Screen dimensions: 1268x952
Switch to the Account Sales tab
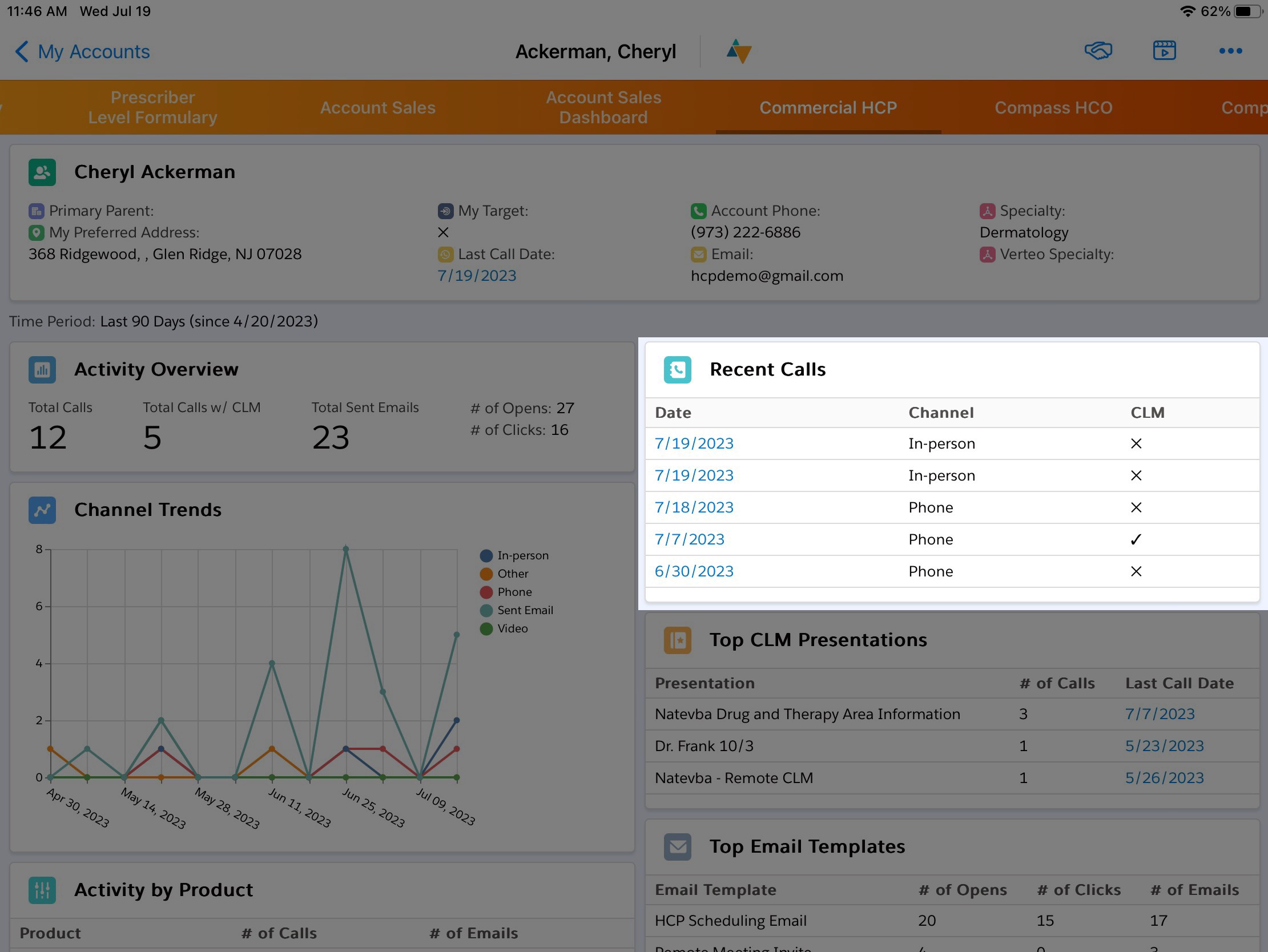pos(377,108)
